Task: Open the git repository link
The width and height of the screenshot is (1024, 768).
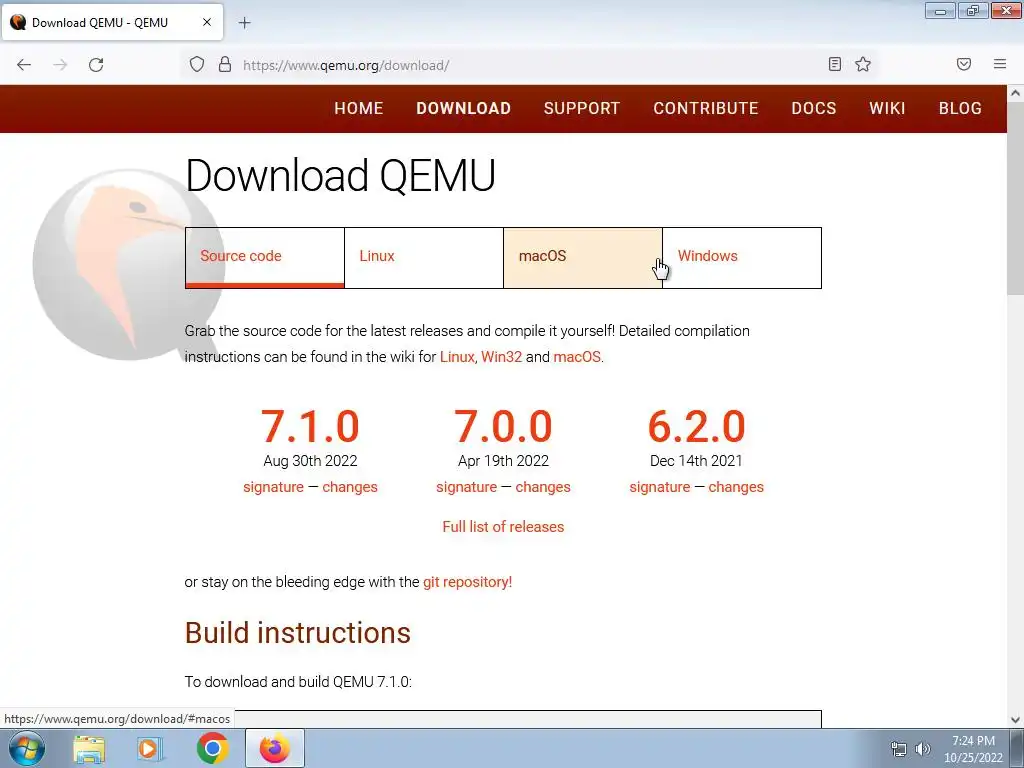Action: pos(467,582)
